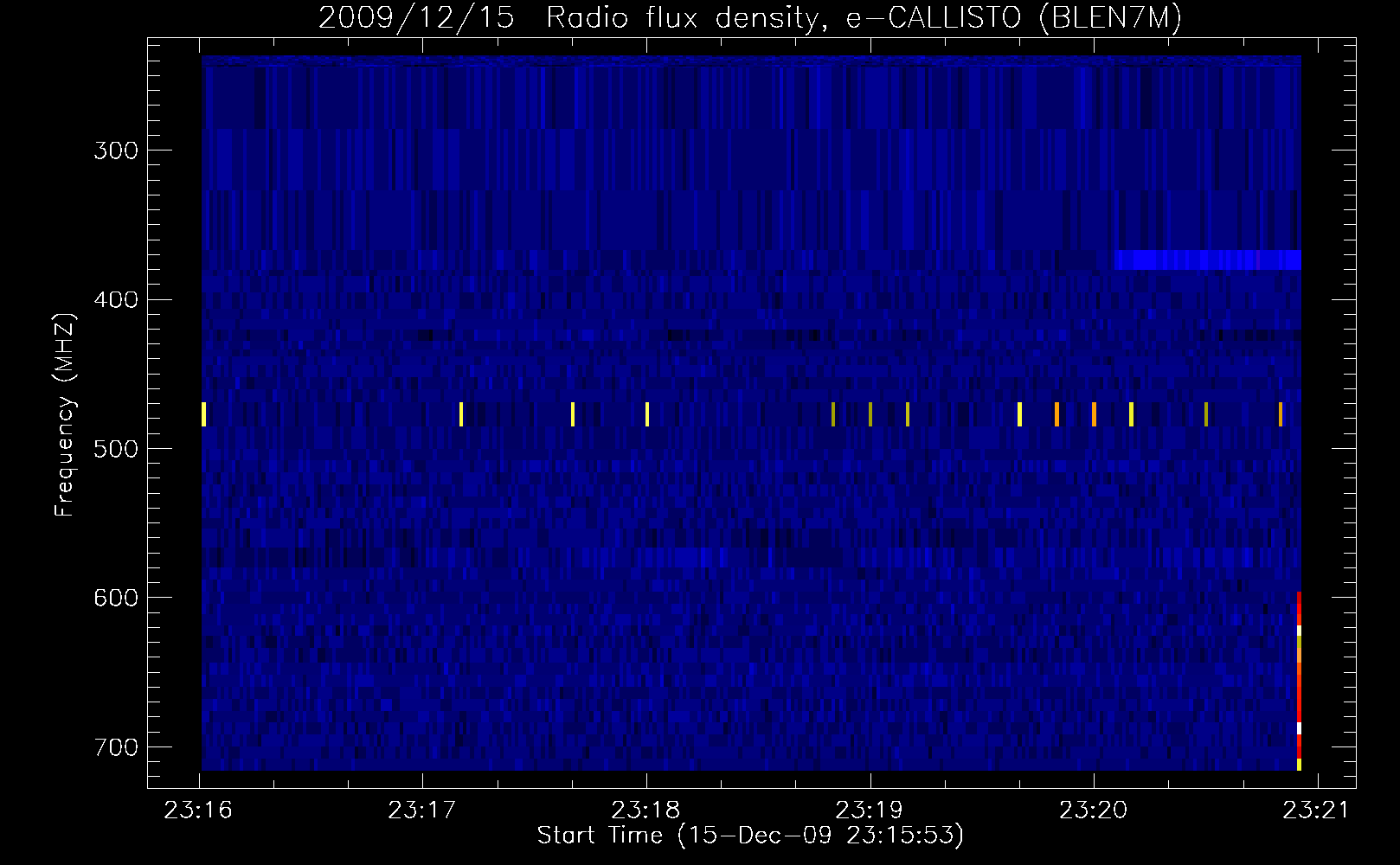The height and width of the screenshot is (865, 1400).
Task: Click the orange marker at 23:20 near 480 MHz
Action: pyautogui.click(x=1094, y=414)
